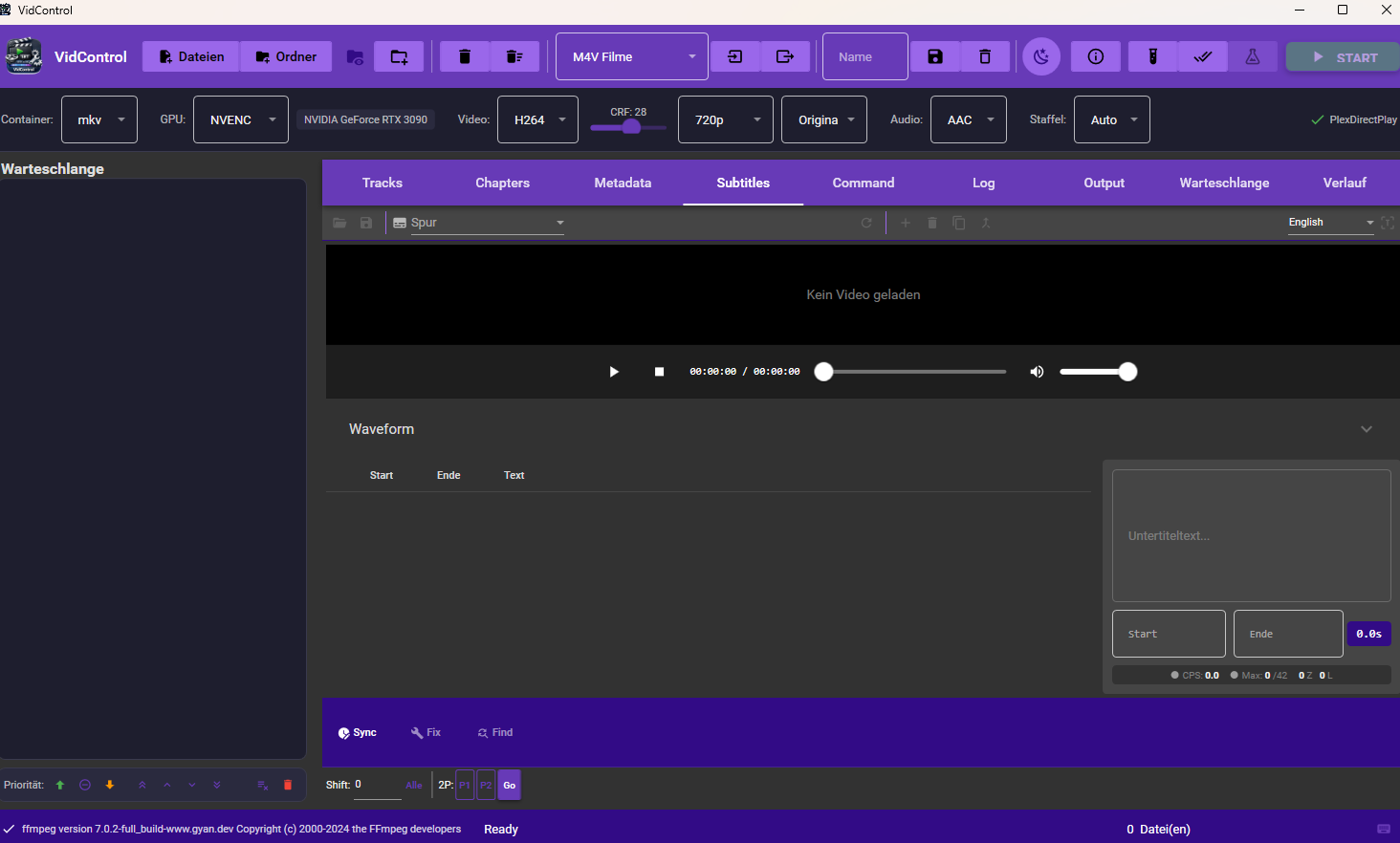The image size is (1400, 843).
Task: Open the Command tab
Action: pyautogui.click(x=864, y=183)
